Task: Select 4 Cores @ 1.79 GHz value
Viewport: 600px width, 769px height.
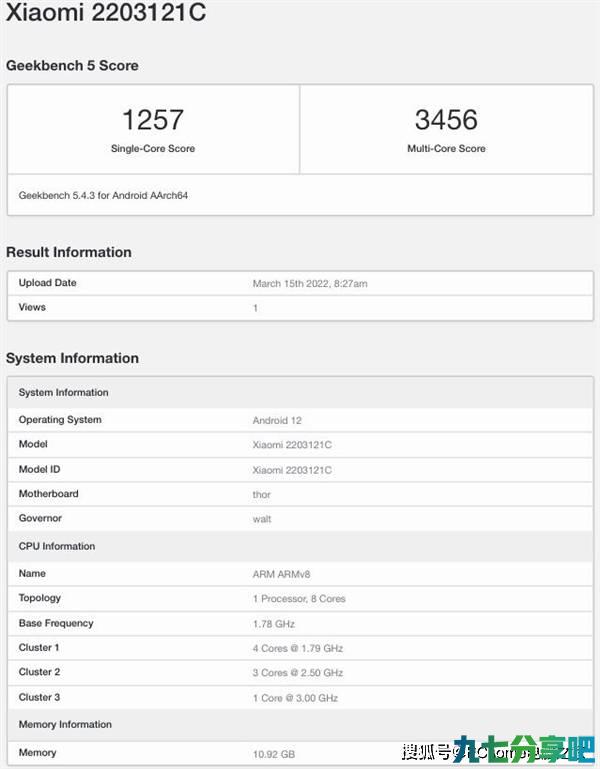Action: point(298,648)
